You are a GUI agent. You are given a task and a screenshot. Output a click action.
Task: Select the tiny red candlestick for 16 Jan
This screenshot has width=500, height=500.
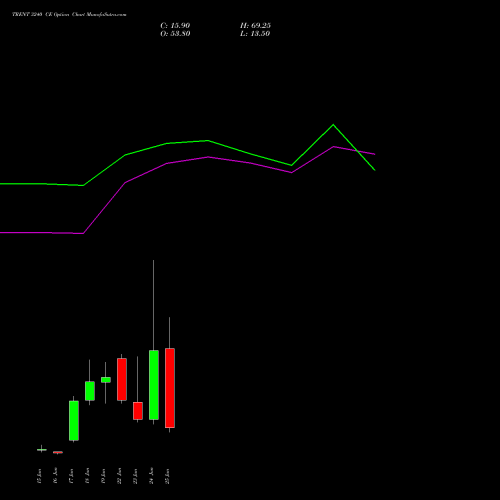pos(58,452)
